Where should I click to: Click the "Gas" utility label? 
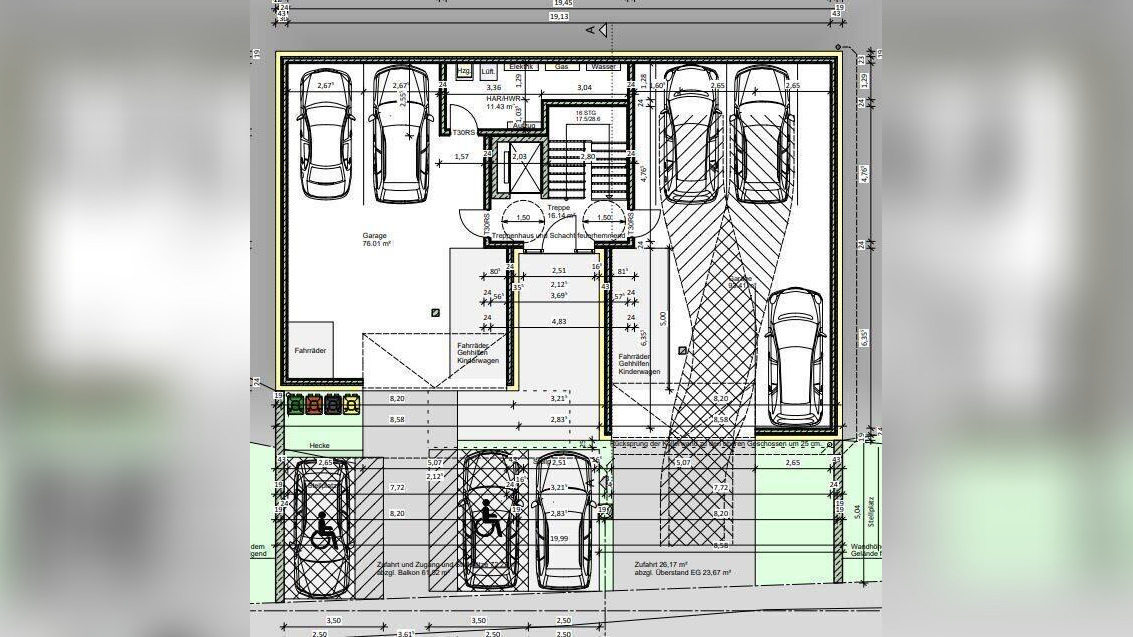pos(561,66)
